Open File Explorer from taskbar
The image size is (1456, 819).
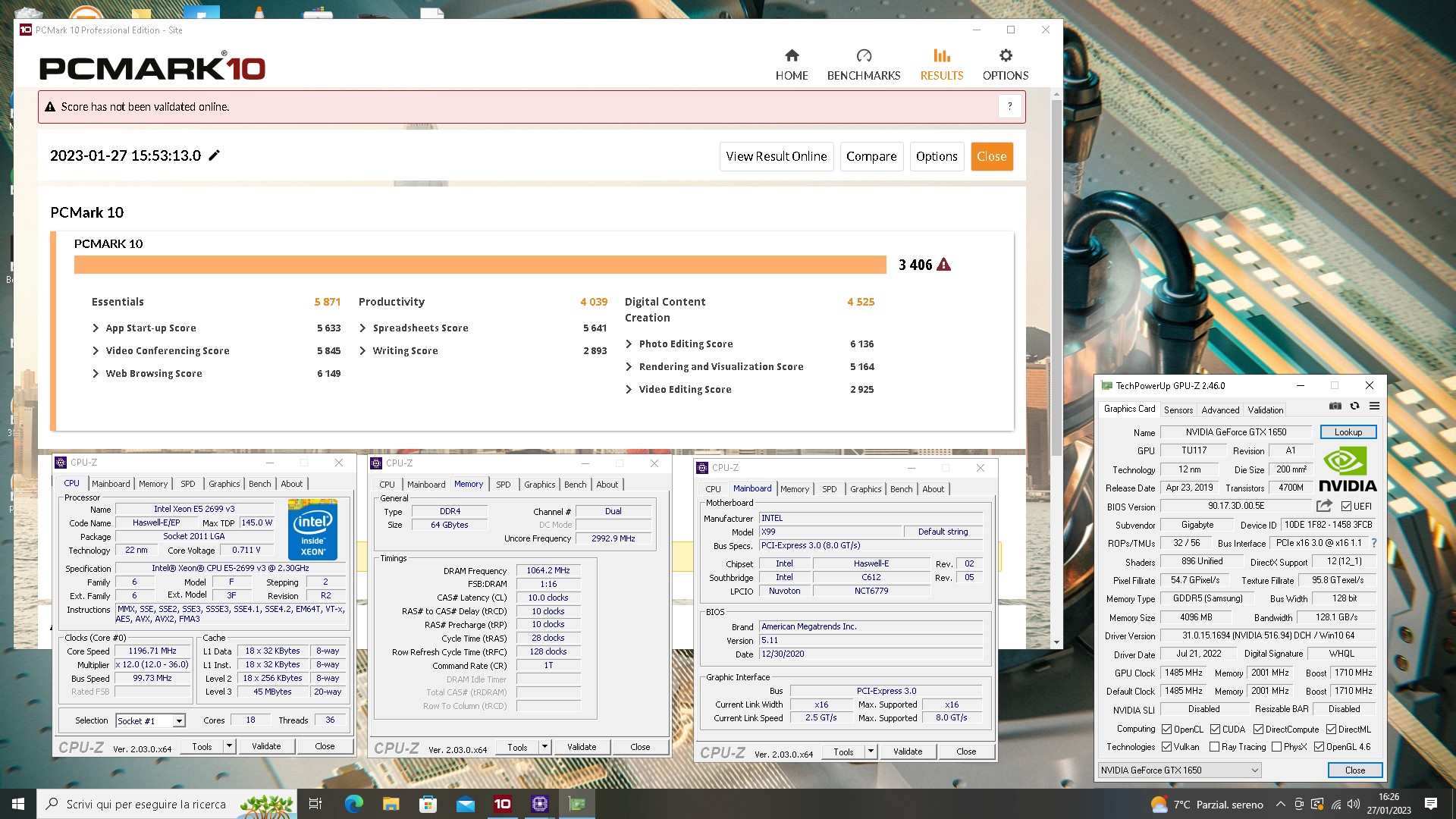[x=391, y=804]
